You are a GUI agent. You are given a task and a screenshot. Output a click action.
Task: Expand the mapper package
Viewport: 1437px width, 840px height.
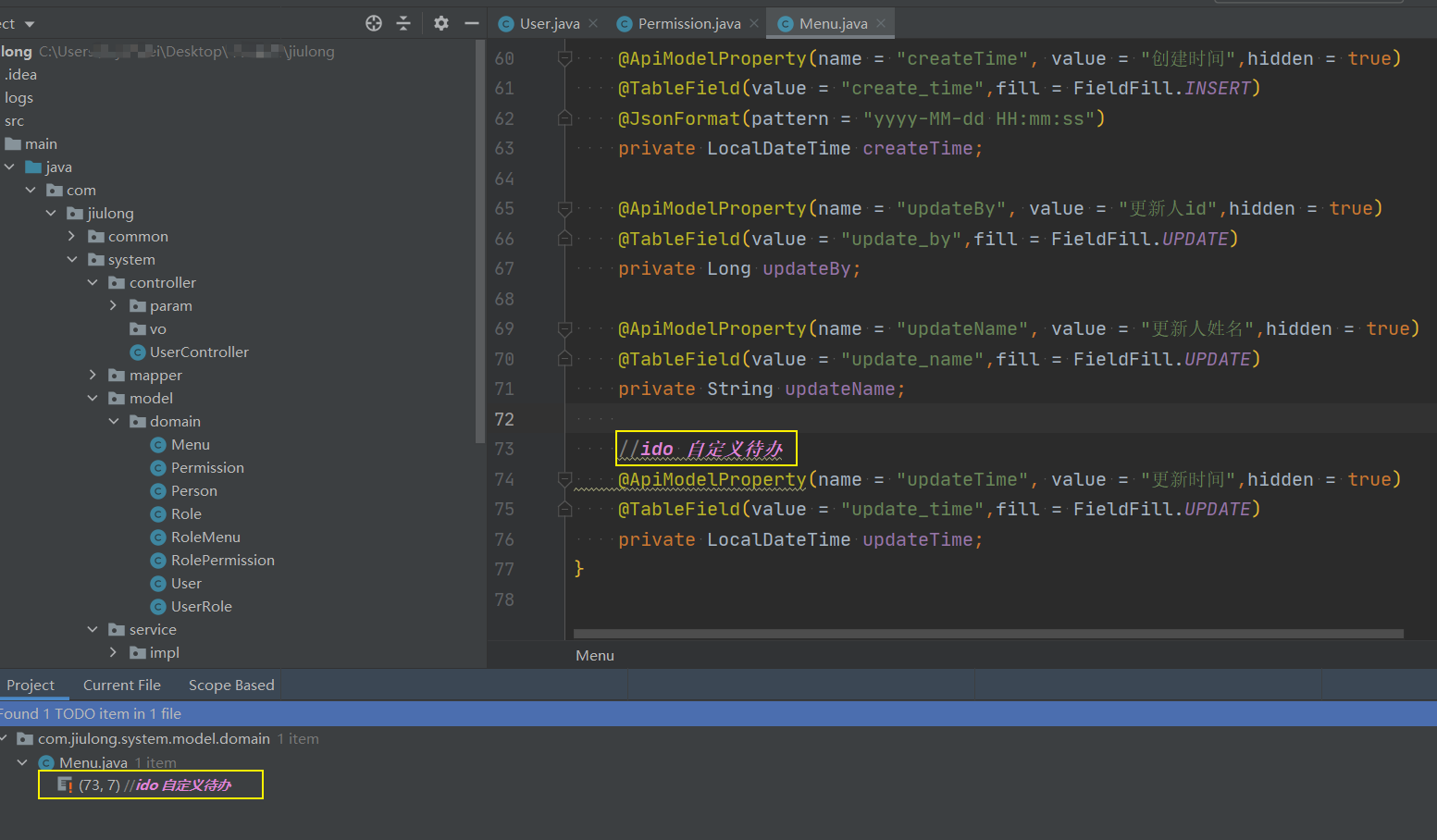coord(93,375)
